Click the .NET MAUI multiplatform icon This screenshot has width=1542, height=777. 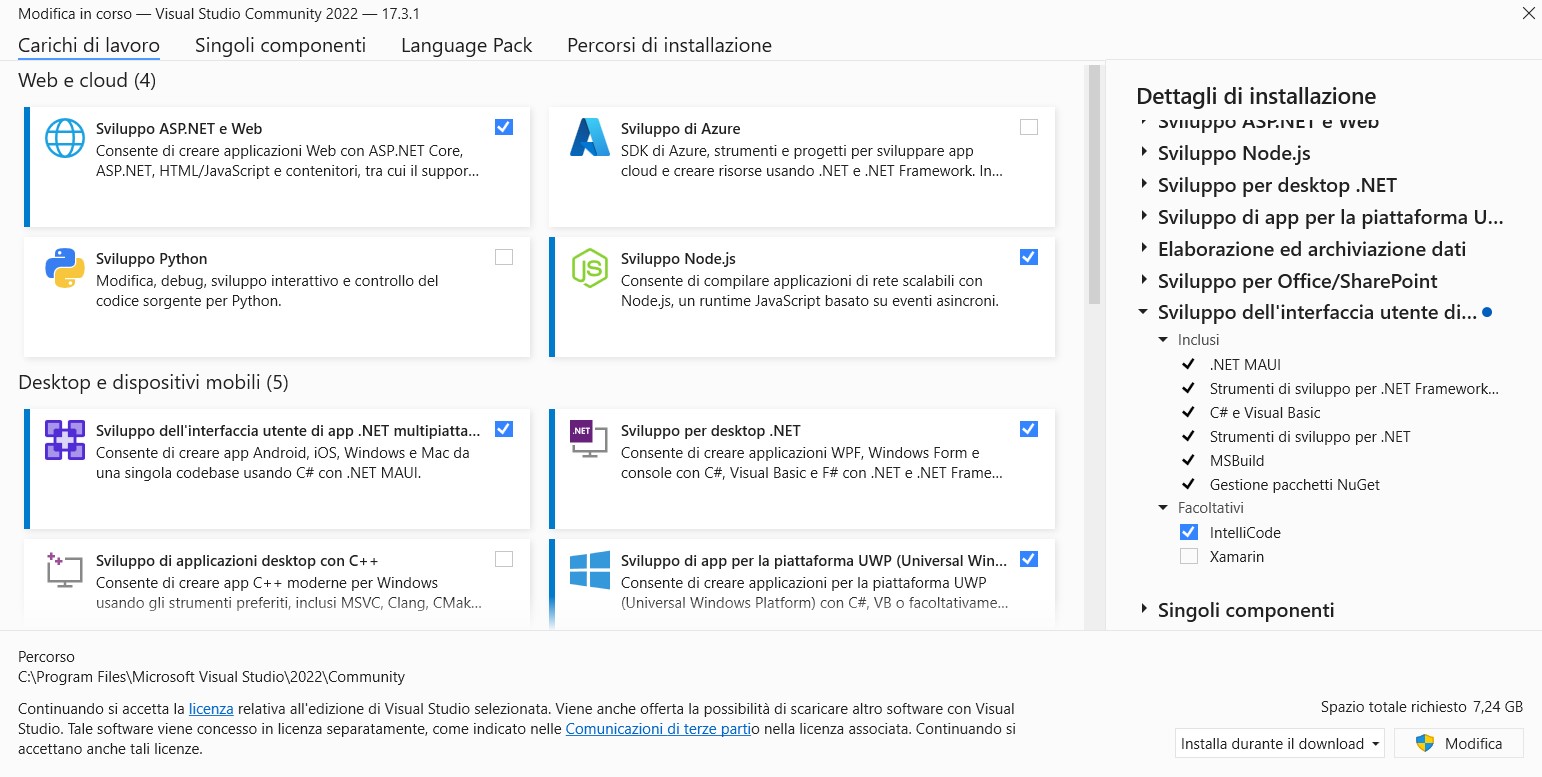(x=65, y=440)
